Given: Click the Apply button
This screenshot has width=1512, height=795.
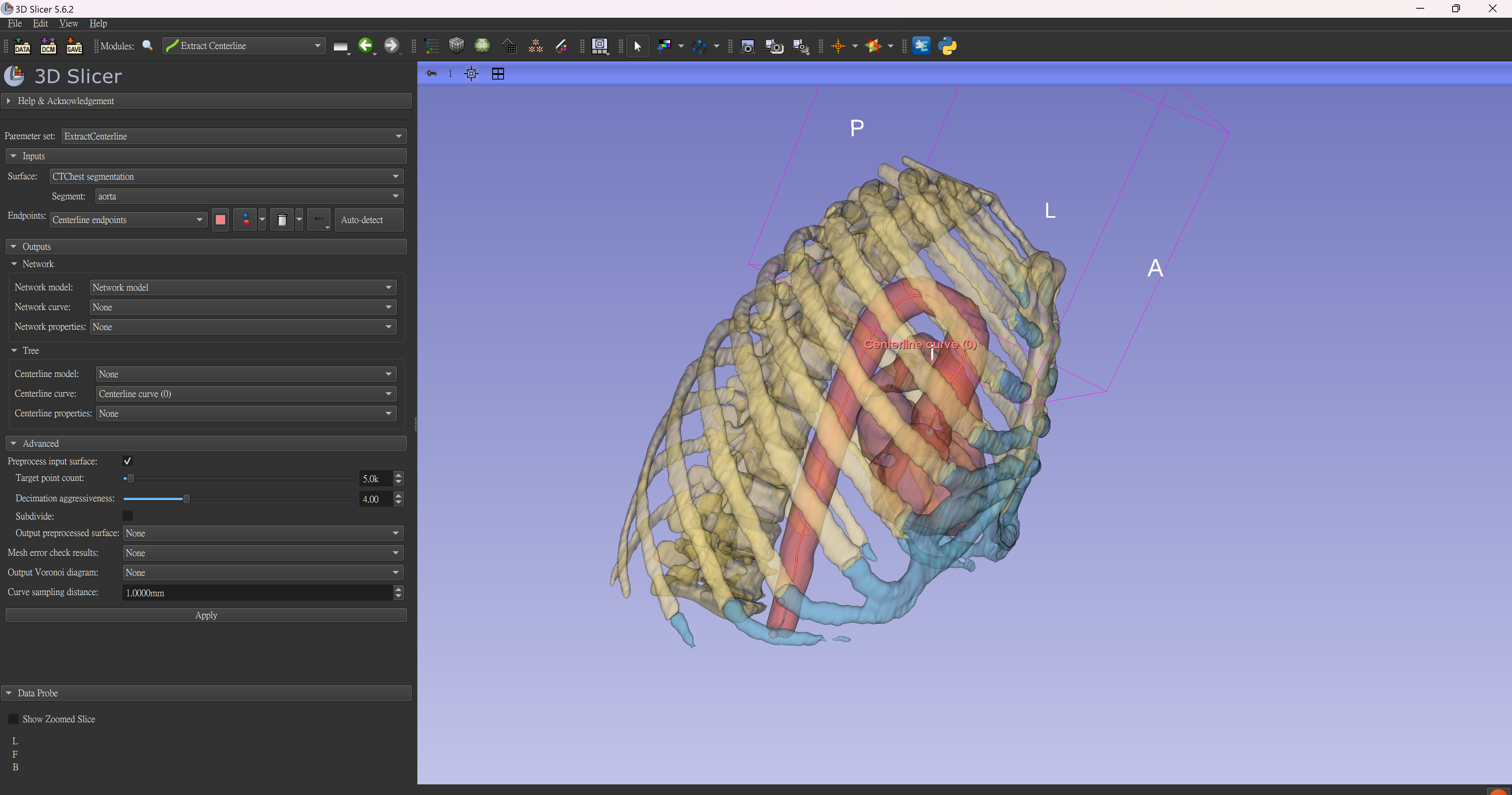Looking at the screenshot, I should click(206, 615).
